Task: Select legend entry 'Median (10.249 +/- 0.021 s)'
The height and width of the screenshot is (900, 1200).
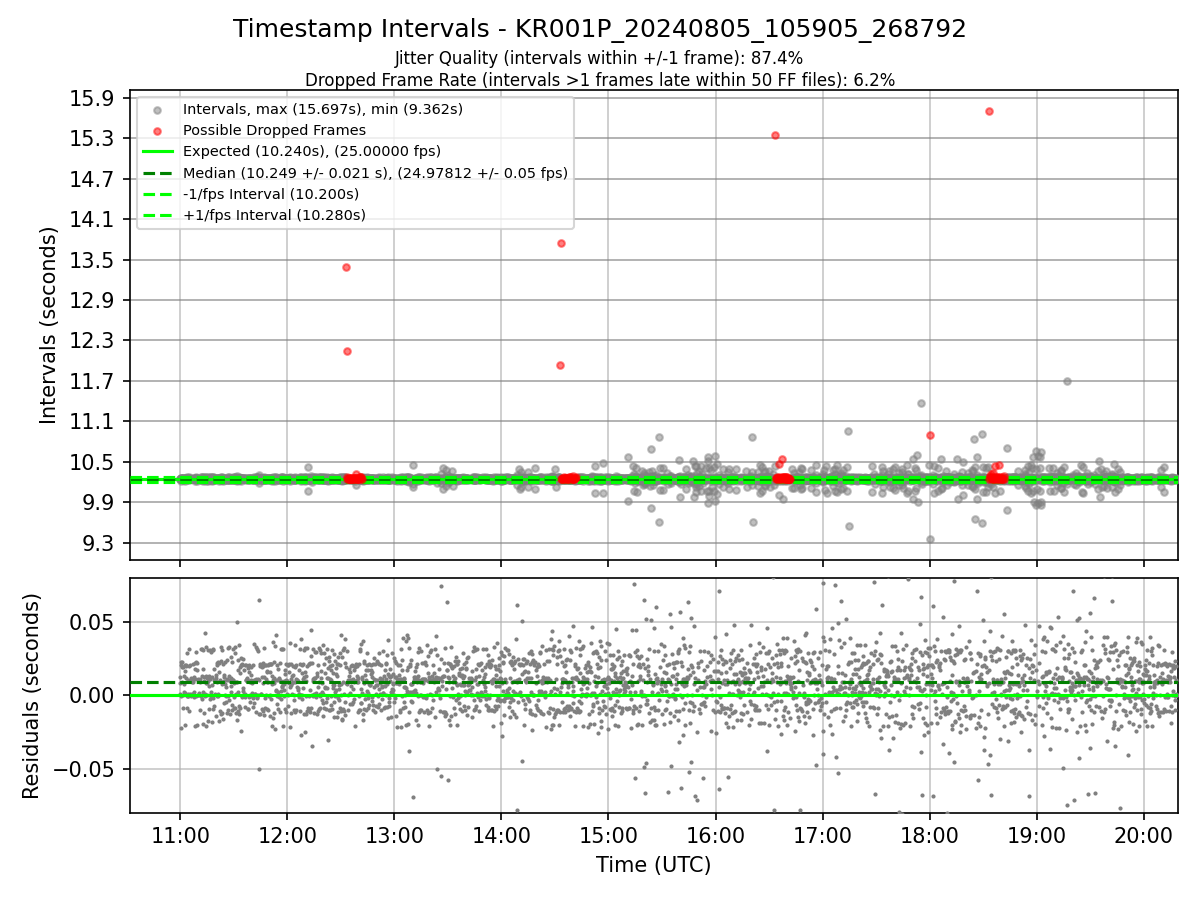Action: 375,173
